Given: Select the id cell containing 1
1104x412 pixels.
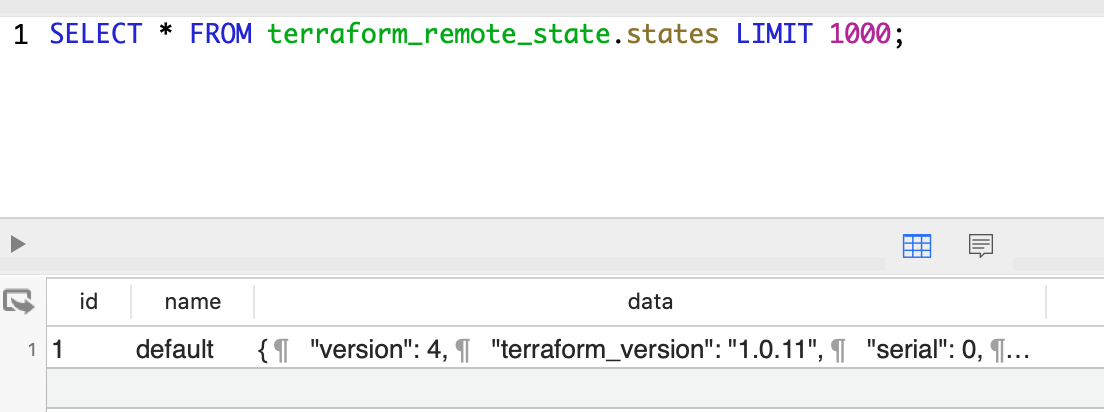Looking at the screenshot, I should coord(89,349).
